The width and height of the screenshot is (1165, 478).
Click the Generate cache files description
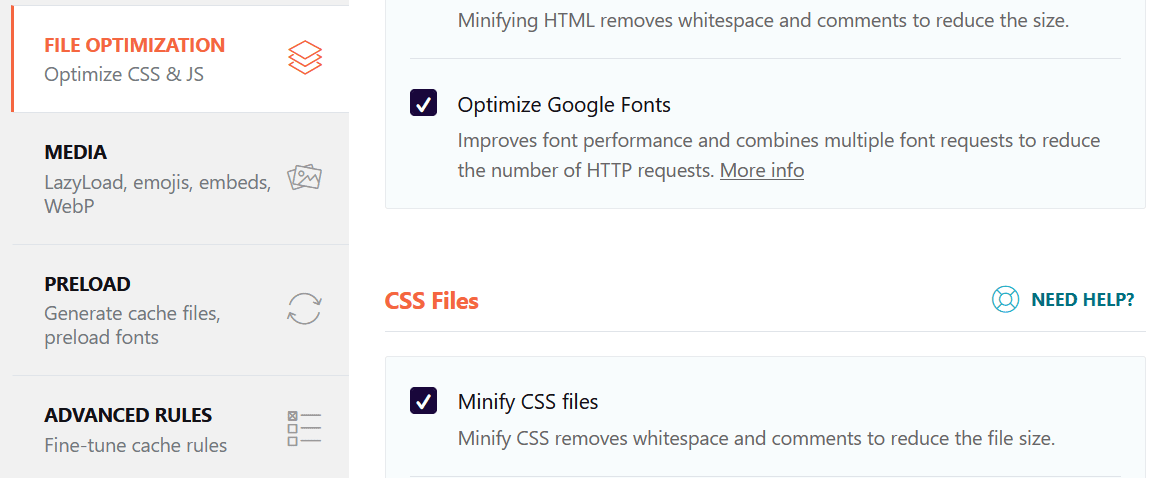132,325
